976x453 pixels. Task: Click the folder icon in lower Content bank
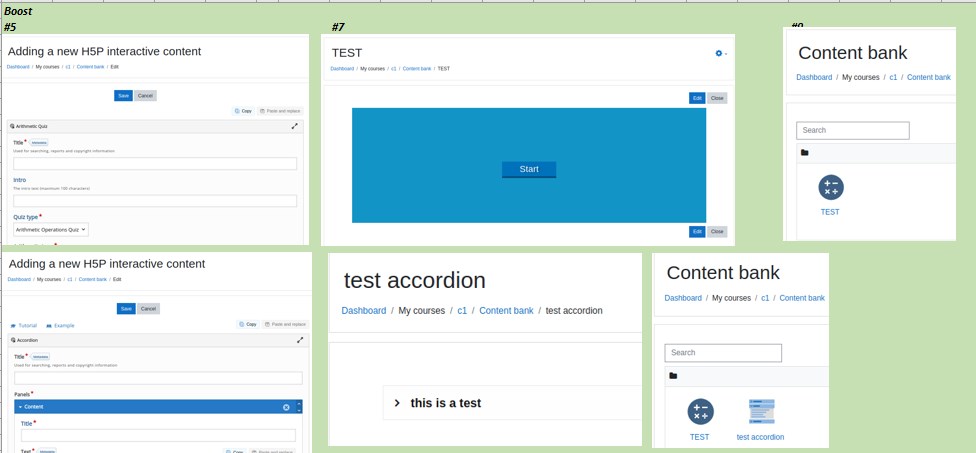[x=672, y=376]
